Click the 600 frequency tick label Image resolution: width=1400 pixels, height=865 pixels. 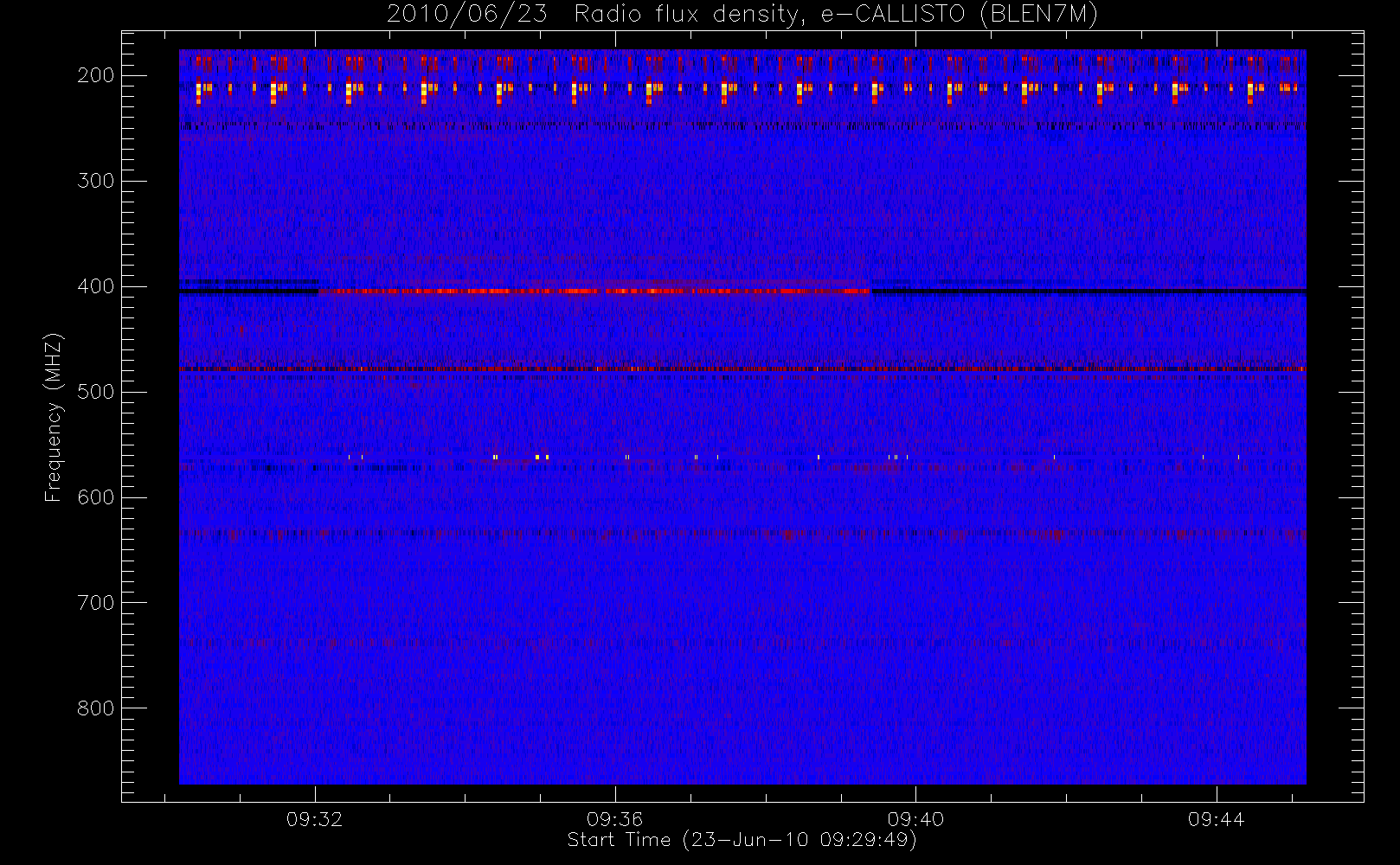[95, 497]
